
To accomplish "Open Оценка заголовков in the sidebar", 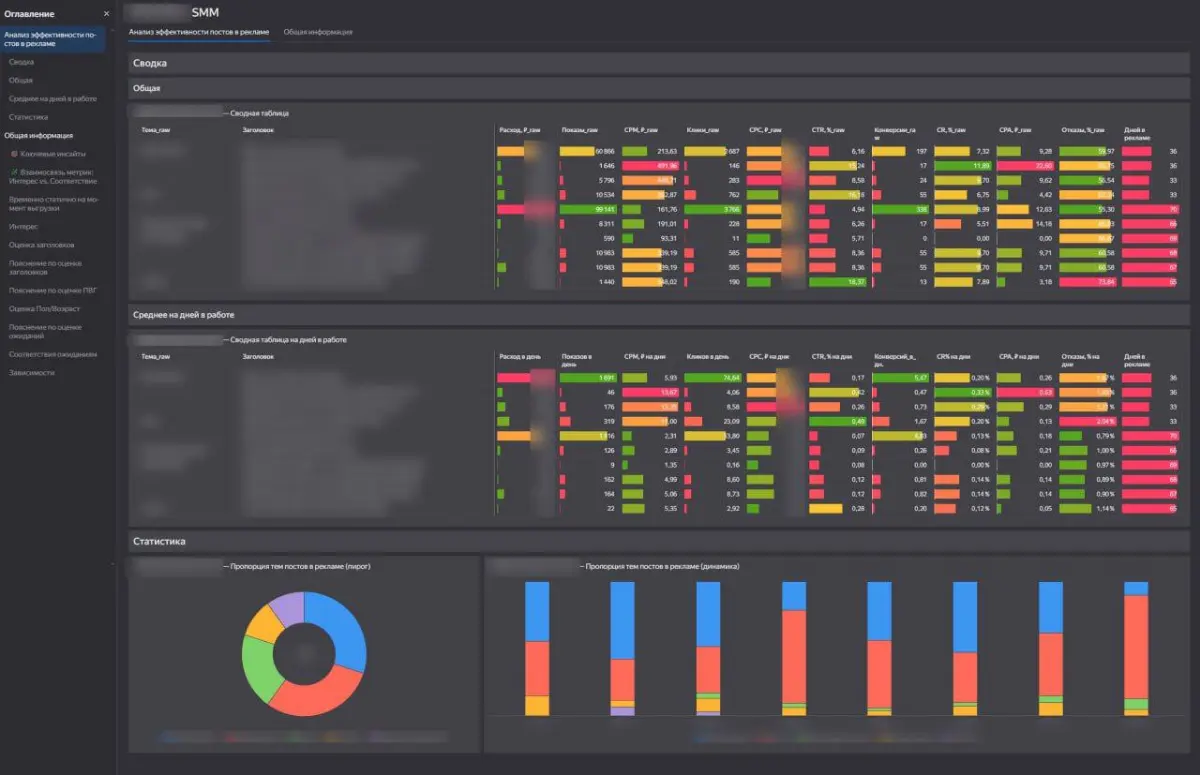I will pyautogui.click(x=41, y=245).
